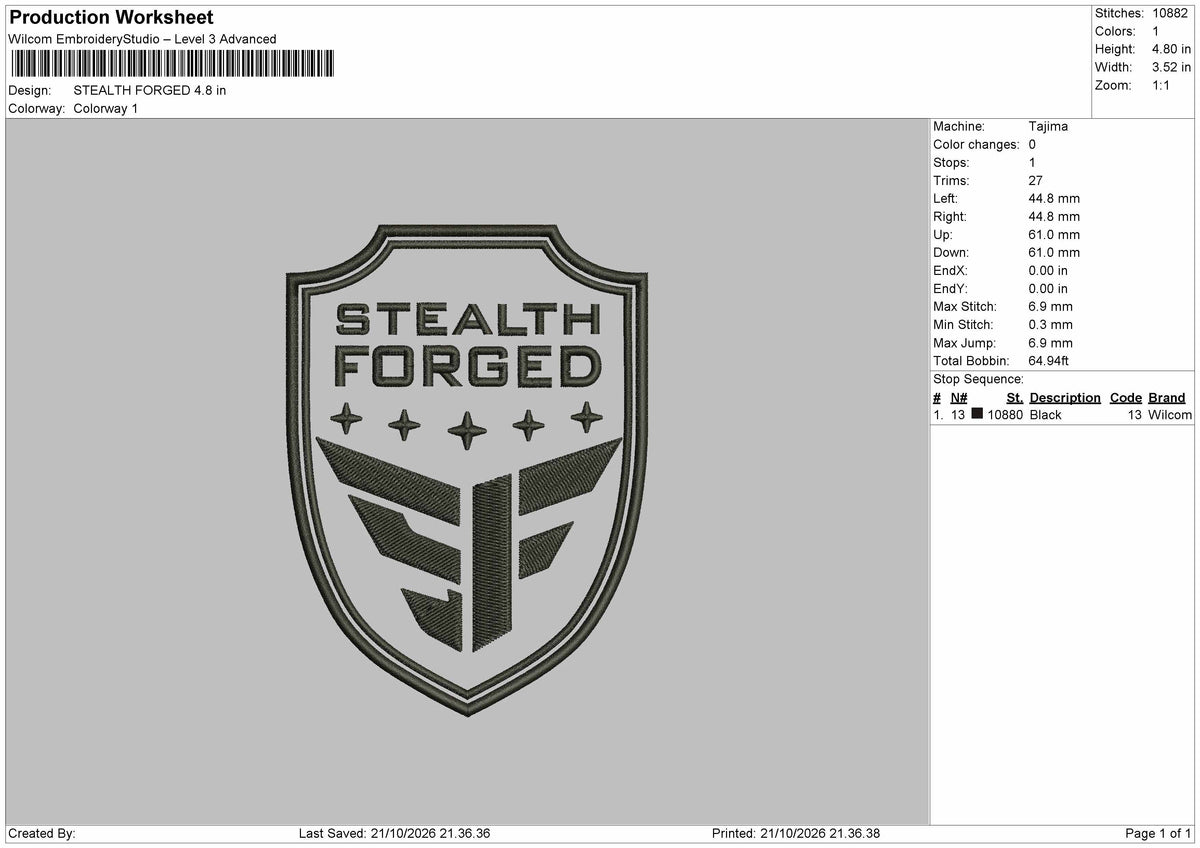Click the Down value 61.0 mm
The height and width of the screenshot is (848, 1200).
click(x=1054, y=252)
